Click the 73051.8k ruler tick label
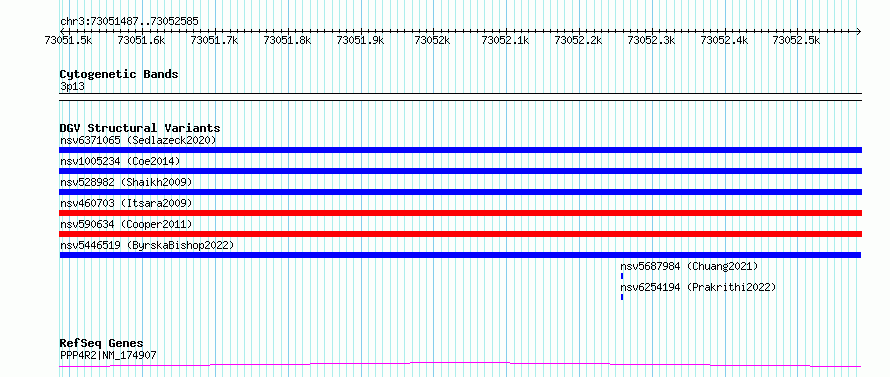This screenshot has height=377, width=890. [x=287, y=40]
